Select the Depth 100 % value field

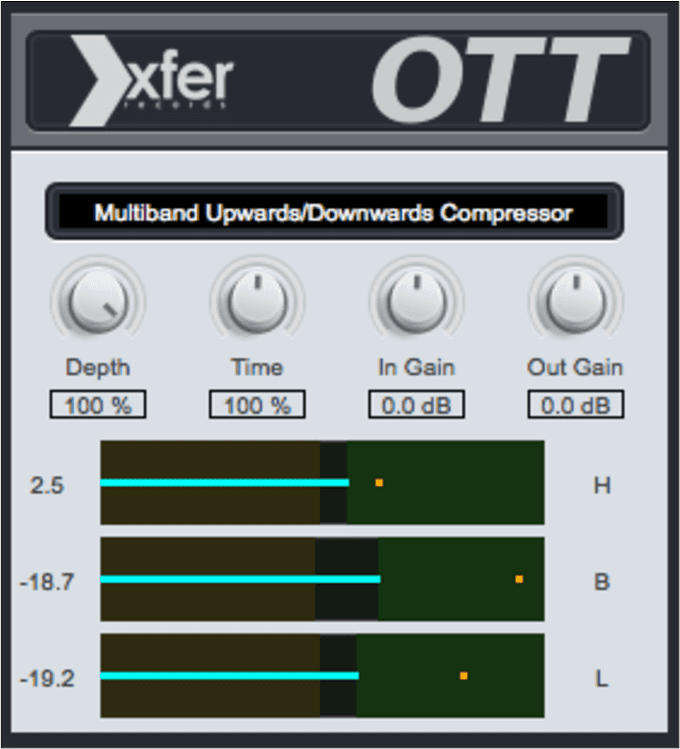click(x=98, y=405)
